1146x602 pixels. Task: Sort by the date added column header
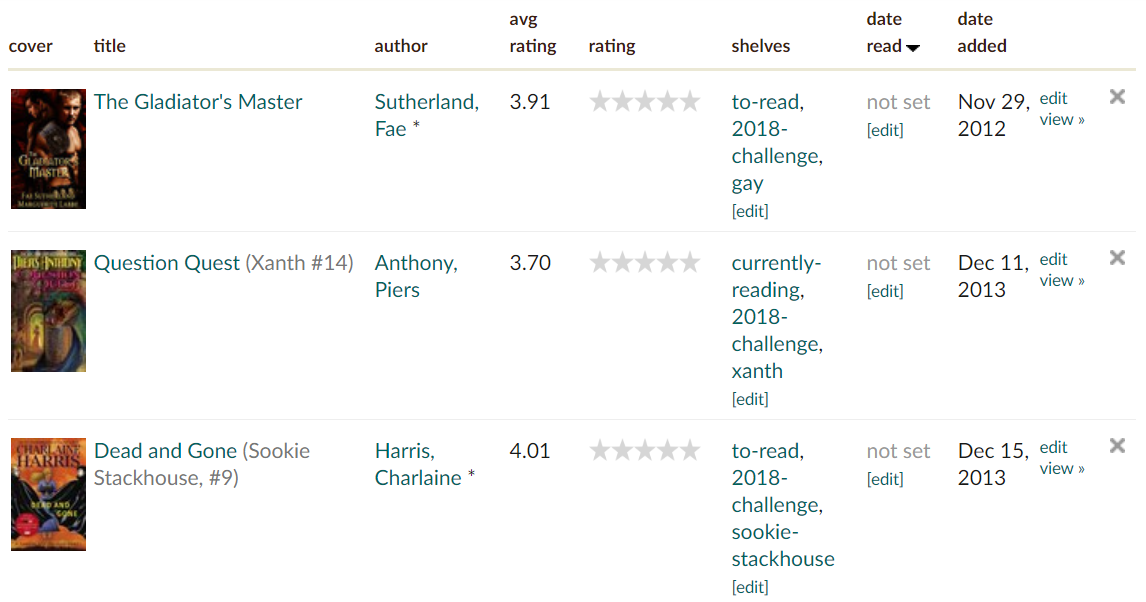(981, 46)
